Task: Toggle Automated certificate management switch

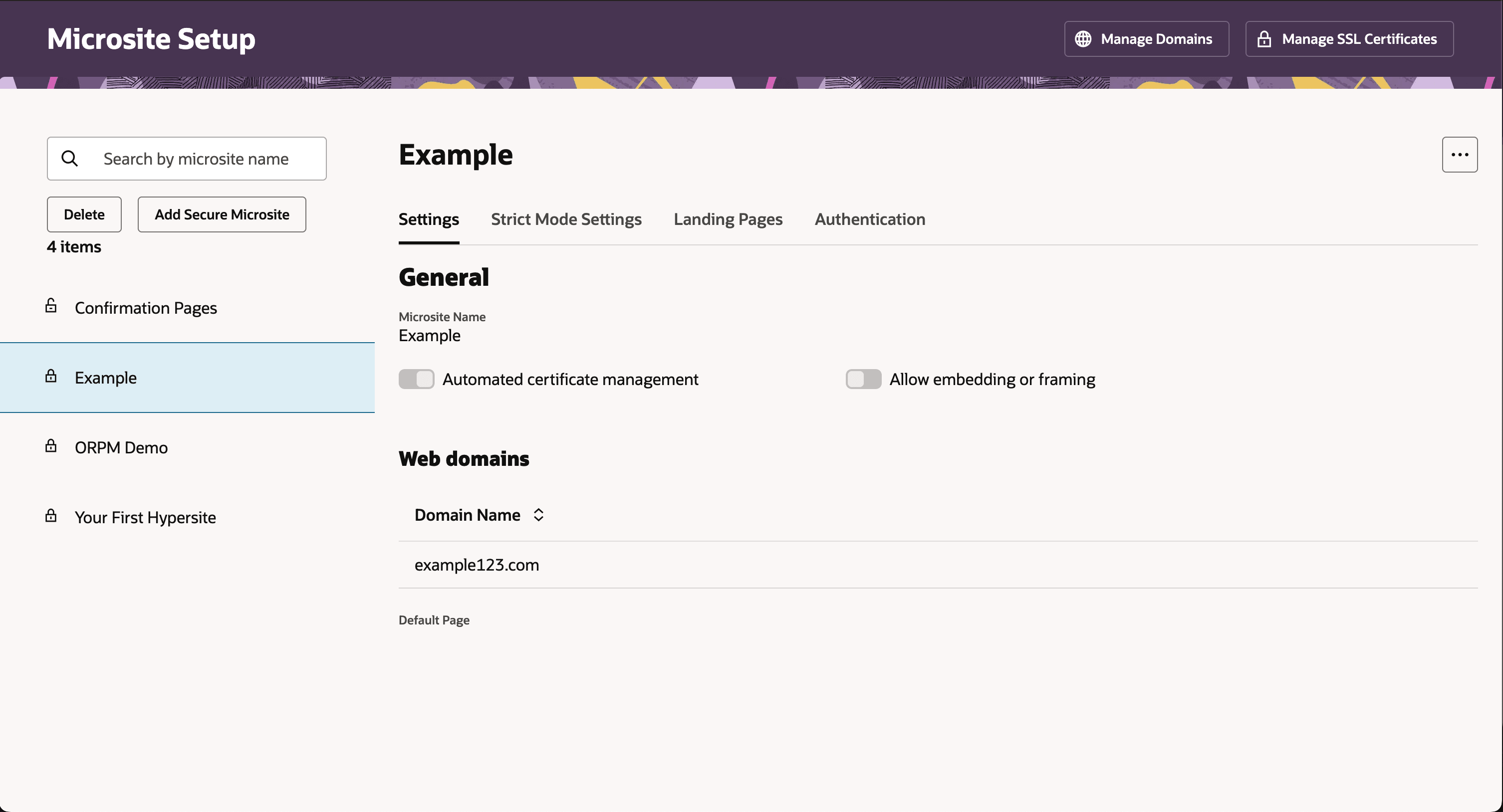Action: [x=416, y=379]
